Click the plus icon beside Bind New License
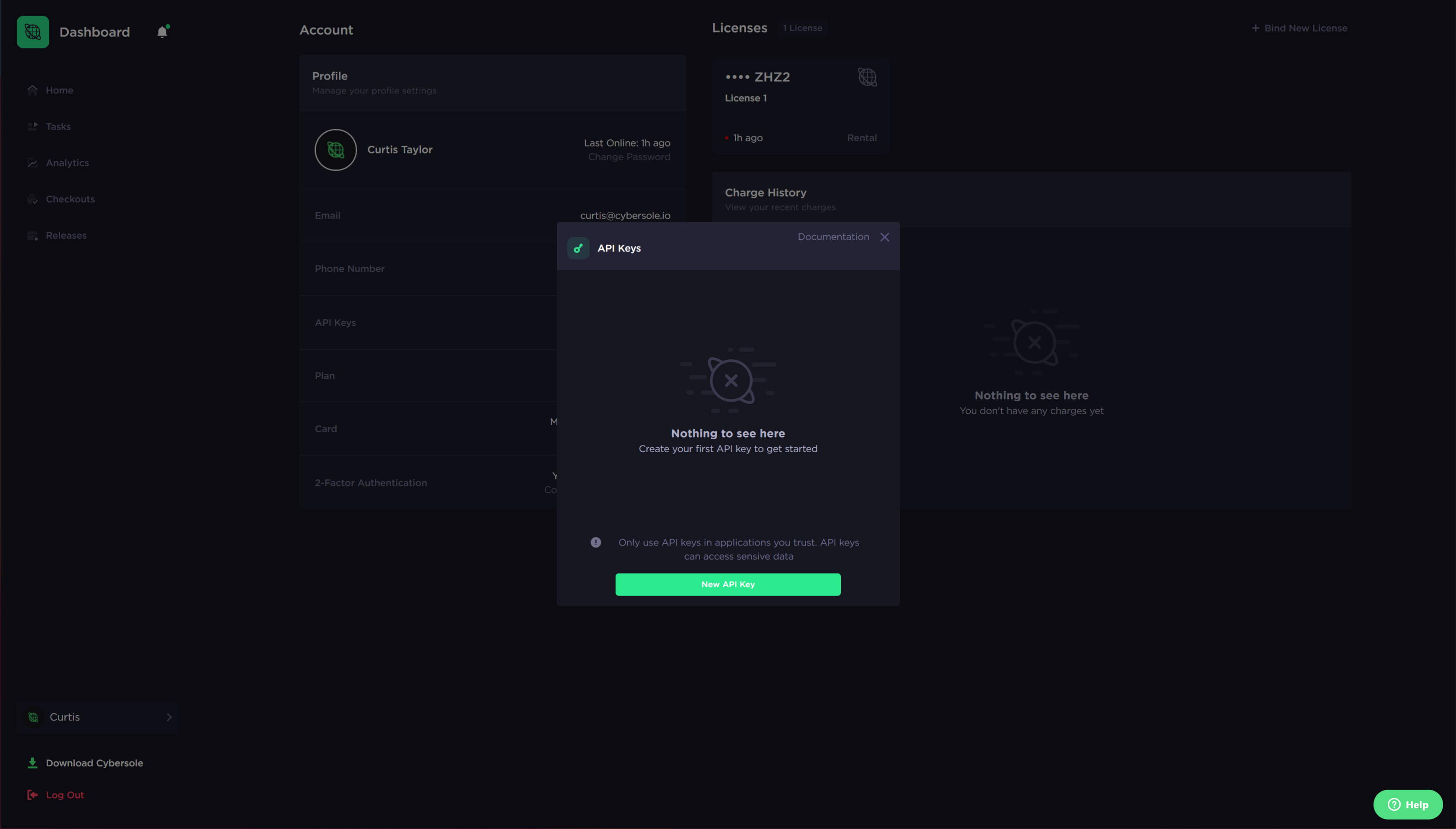The height and width of the screenshot is (829, 1456). point(1255,28)
